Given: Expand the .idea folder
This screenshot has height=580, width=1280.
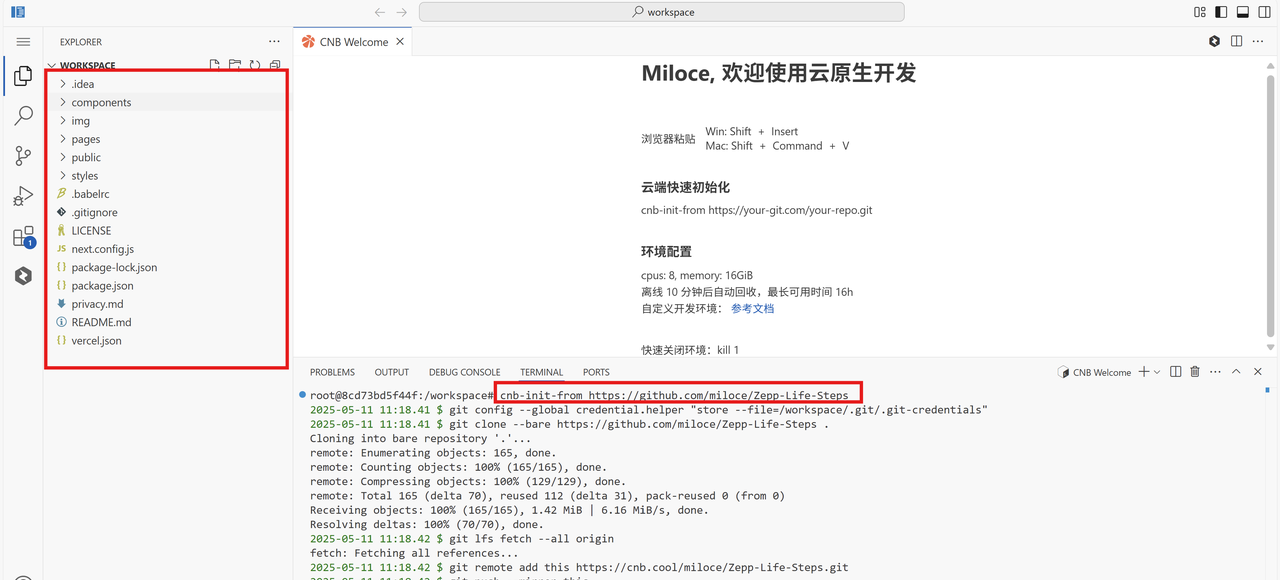Looking at the screenshot, I should coord(166,84).
